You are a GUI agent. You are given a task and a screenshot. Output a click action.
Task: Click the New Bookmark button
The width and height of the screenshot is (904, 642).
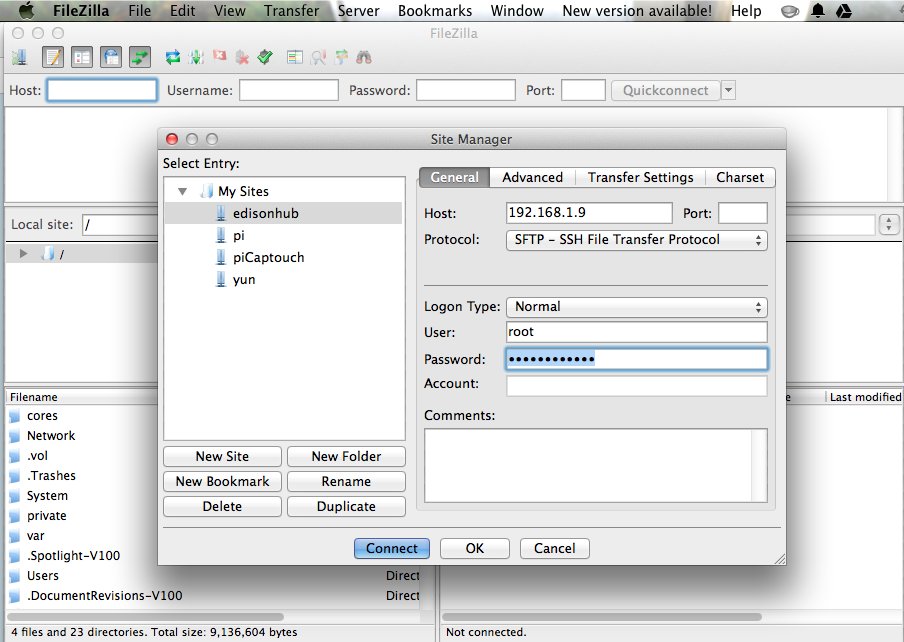tap(223, 482)
